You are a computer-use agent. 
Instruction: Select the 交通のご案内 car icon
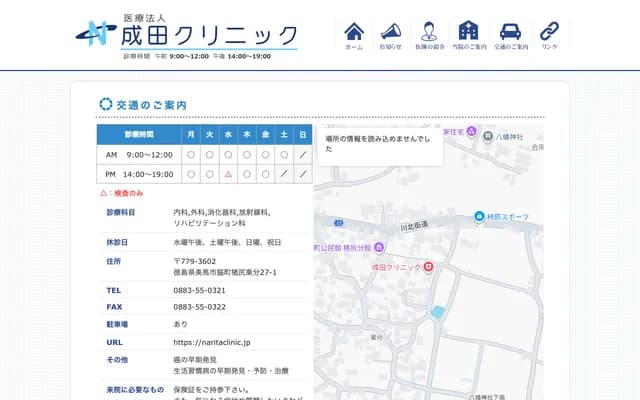tap(510, 31)
